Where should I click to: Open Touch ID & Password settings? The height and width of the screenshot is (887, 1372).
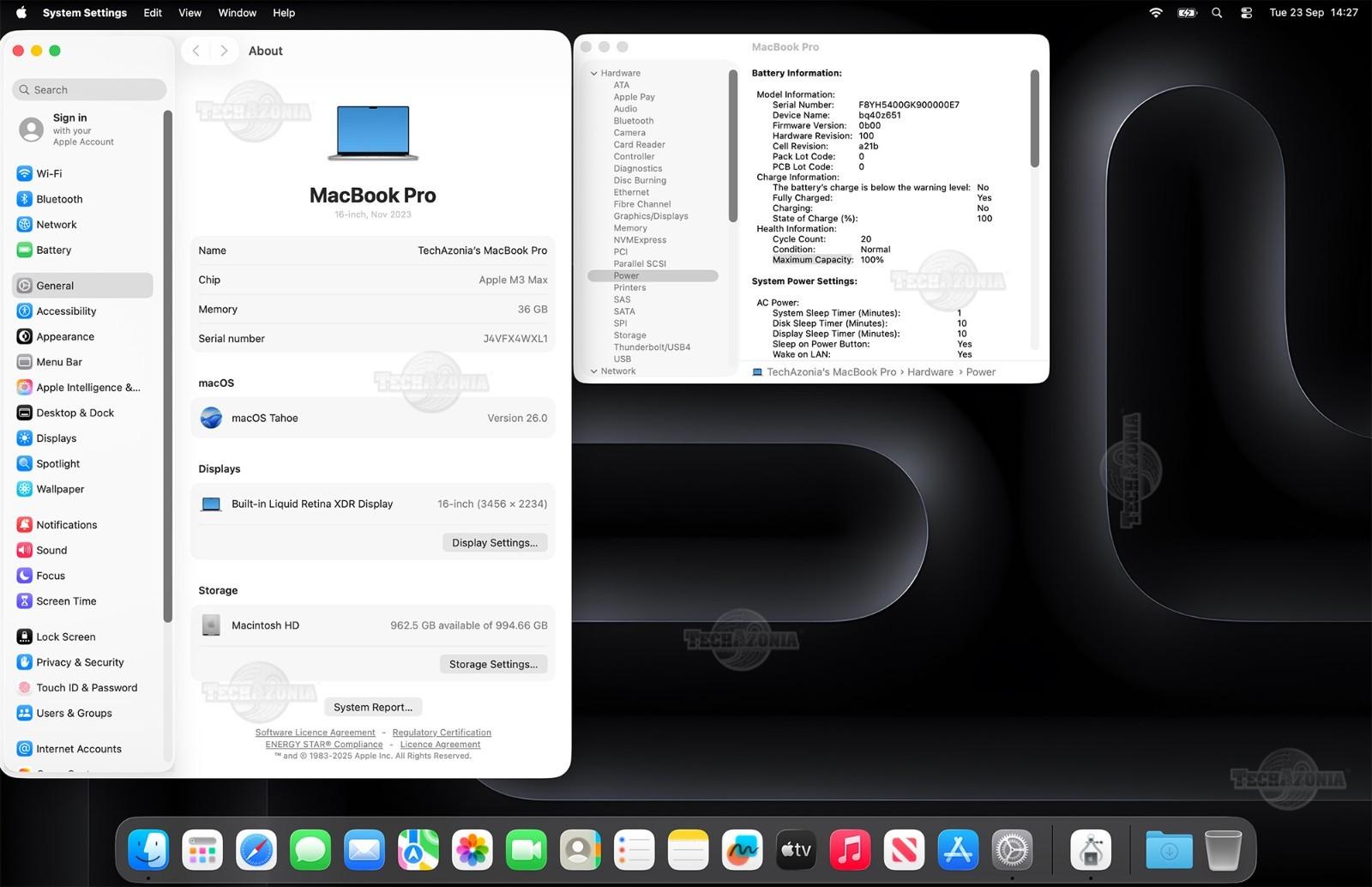pyautogui.click(x=83, y=688)
